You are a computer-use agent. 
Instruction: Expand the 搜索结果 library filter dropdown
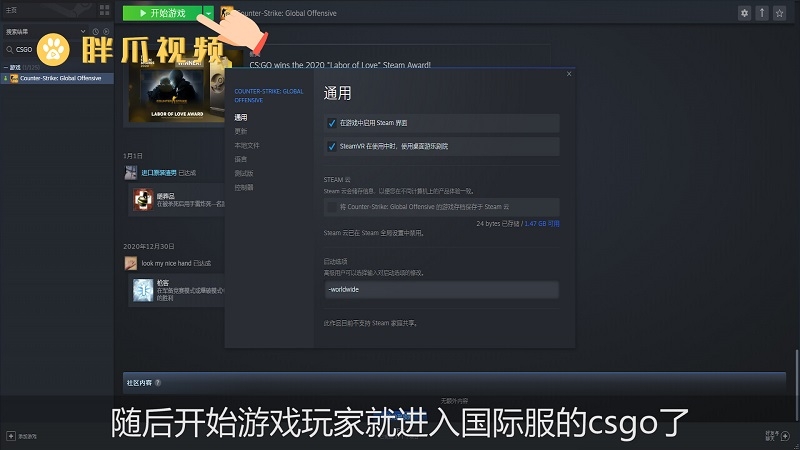pos(83,32)
